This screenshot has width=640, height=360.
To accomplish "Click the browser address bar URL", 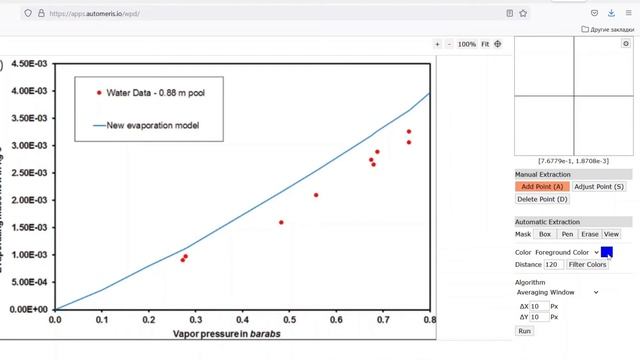I will pyautogui.click(x=95, y=13).
